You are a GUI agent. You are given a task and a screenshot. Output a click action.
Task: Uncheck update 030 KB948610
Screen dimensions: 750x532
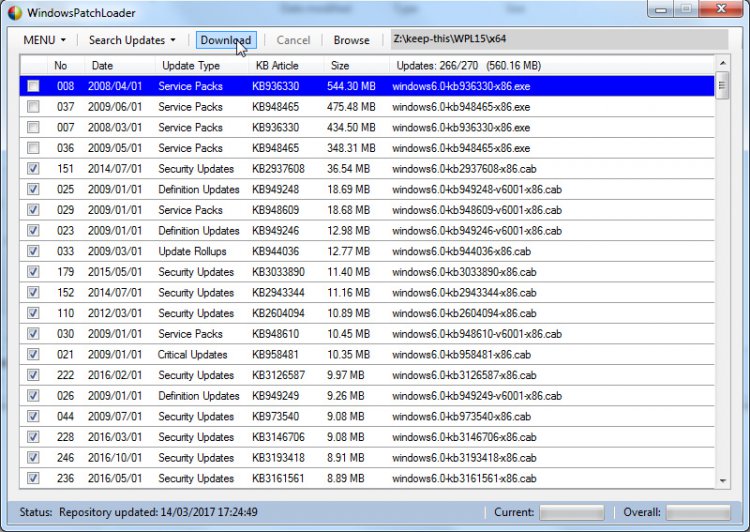tap(33, 333)
